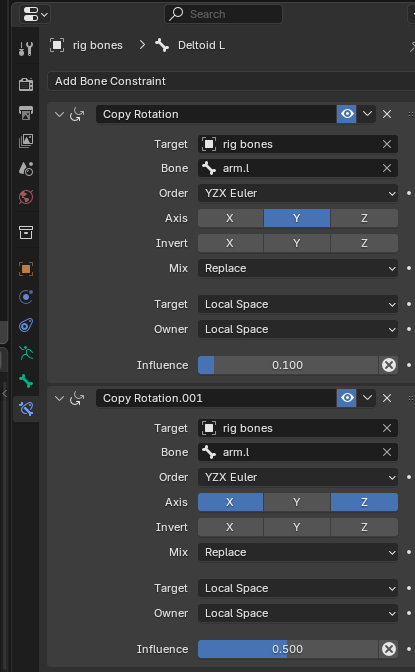Collapse the Copy Rotation.001 constraint panel
Viewport: 415px width, 672px height.
[59, 399]
